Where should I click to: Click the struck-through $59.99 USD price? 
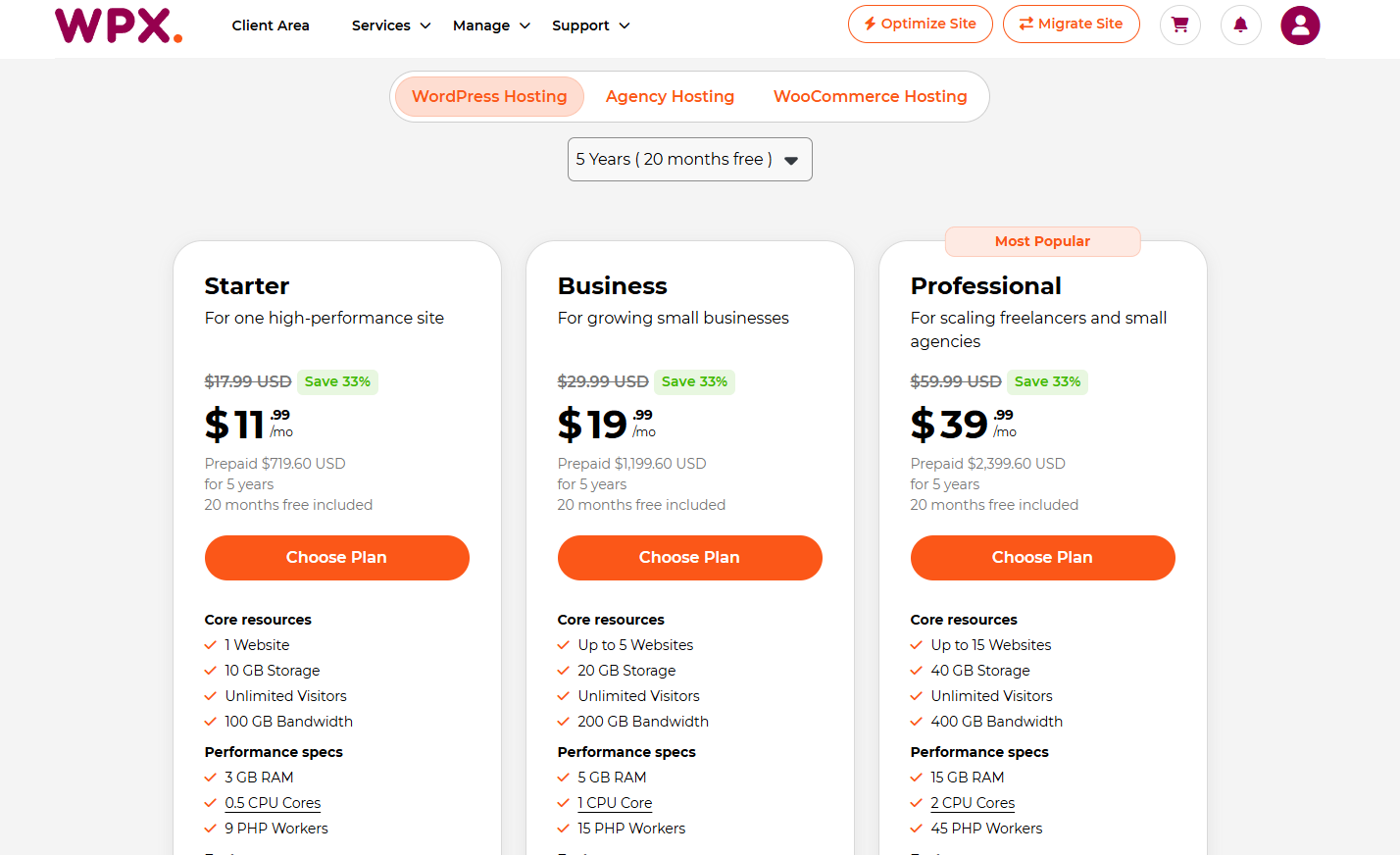click(956, 381)
